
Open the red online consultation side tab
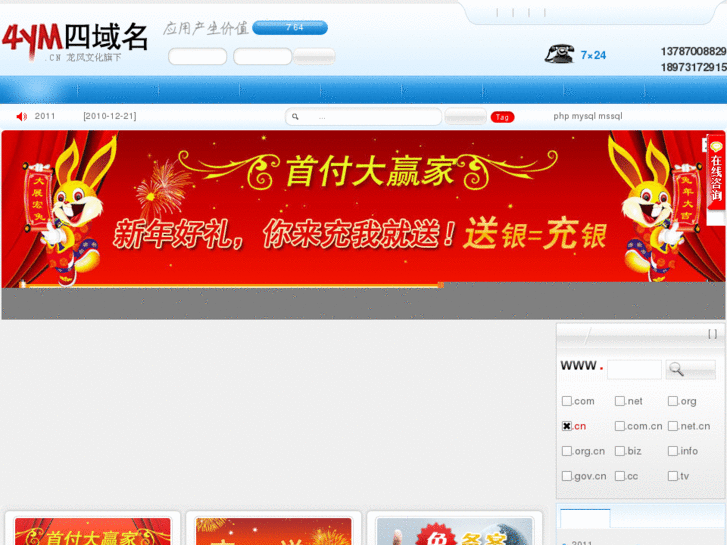(716, 173)
